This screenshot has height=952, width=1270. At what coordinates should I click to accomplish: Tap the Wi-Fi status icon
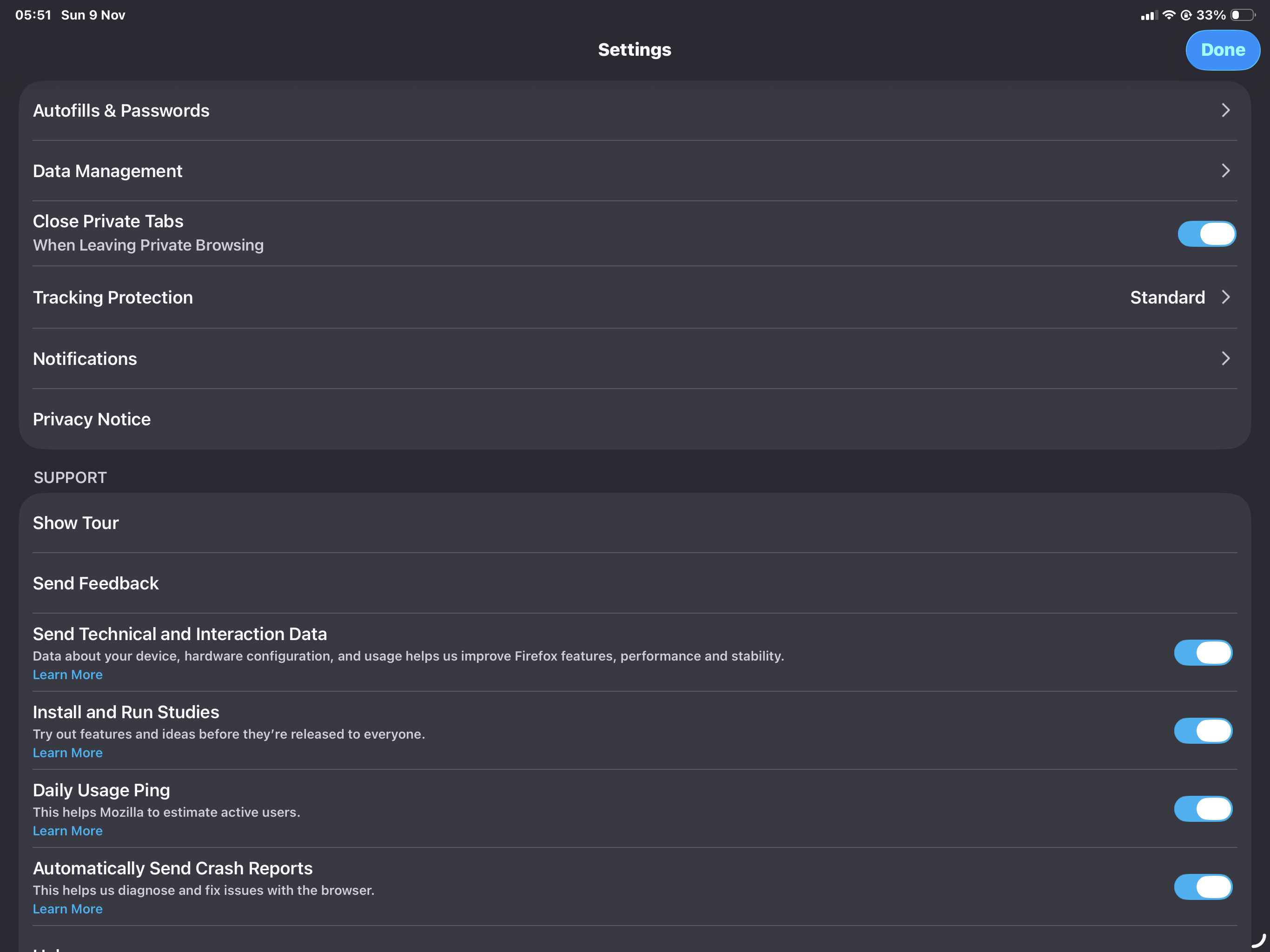(1168, 15)
